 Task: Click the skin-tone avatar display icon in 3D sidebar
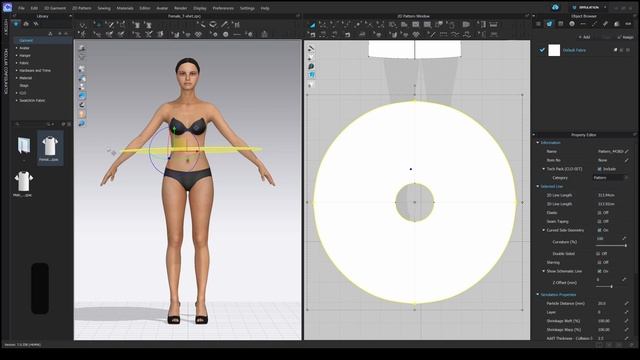coord(82,114)
